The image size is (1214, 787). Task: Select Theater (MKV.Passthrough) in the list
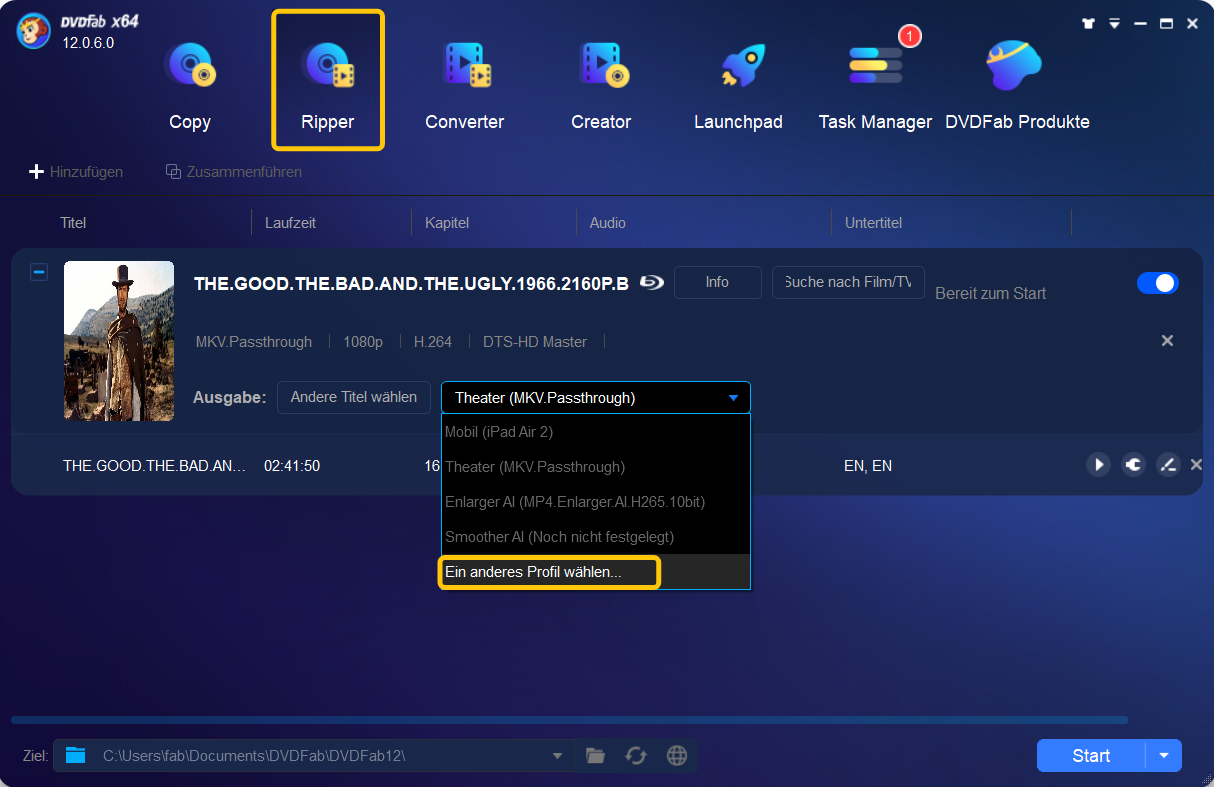click(595, 467)
